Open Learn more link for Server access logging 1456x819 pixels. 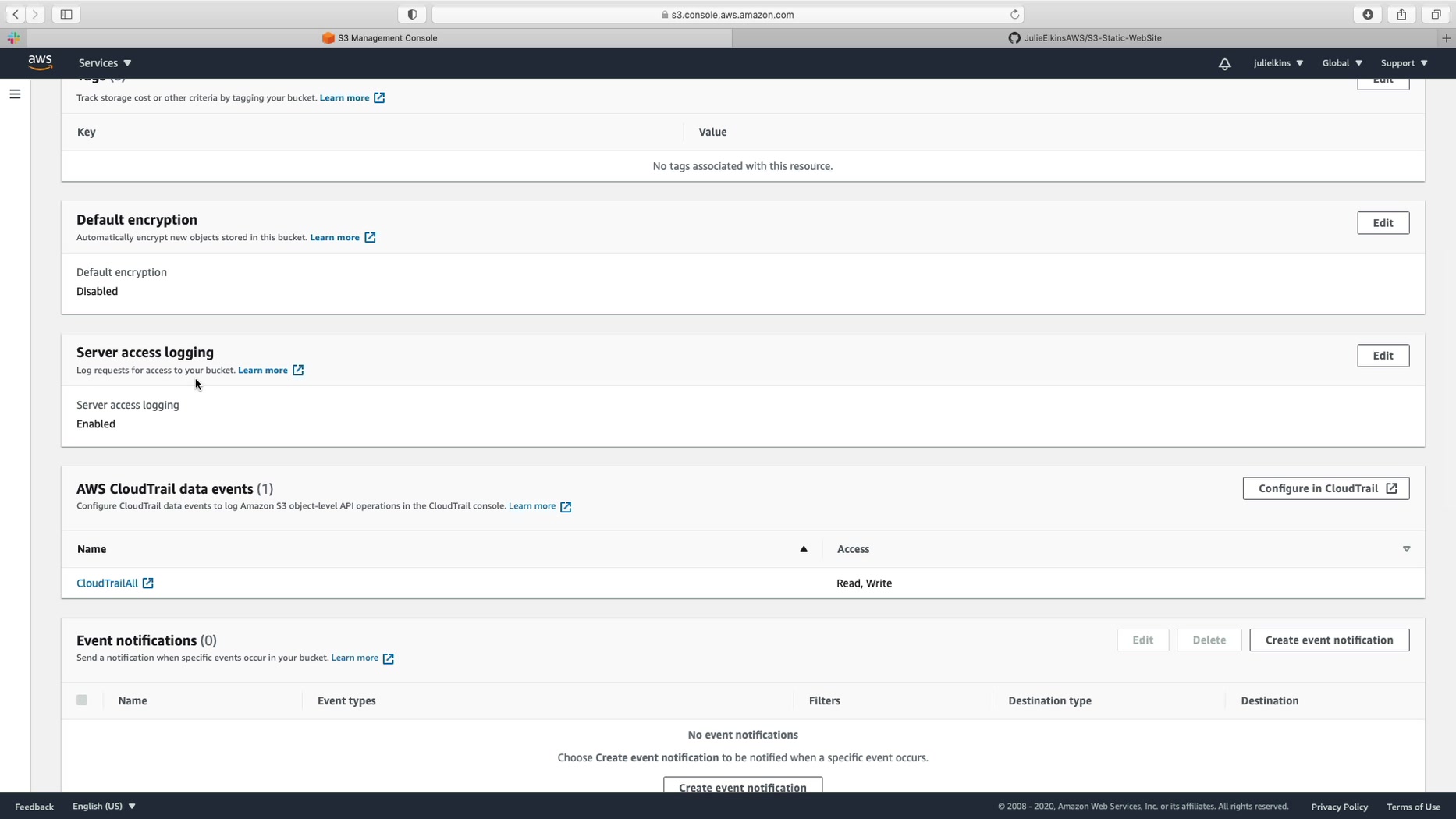coord(263,370)
